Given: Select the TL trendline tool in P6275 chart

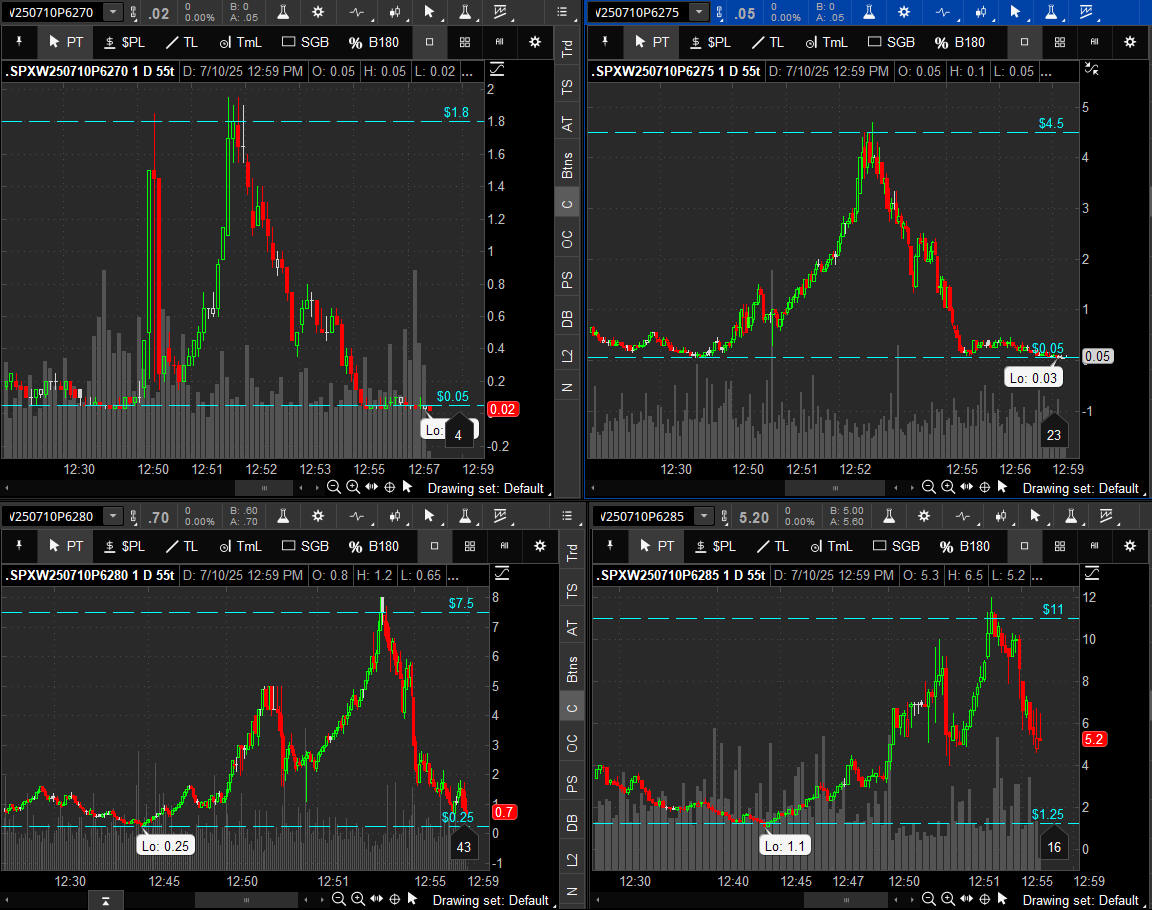Looking at the screenshot, I should tap(770, 42).
